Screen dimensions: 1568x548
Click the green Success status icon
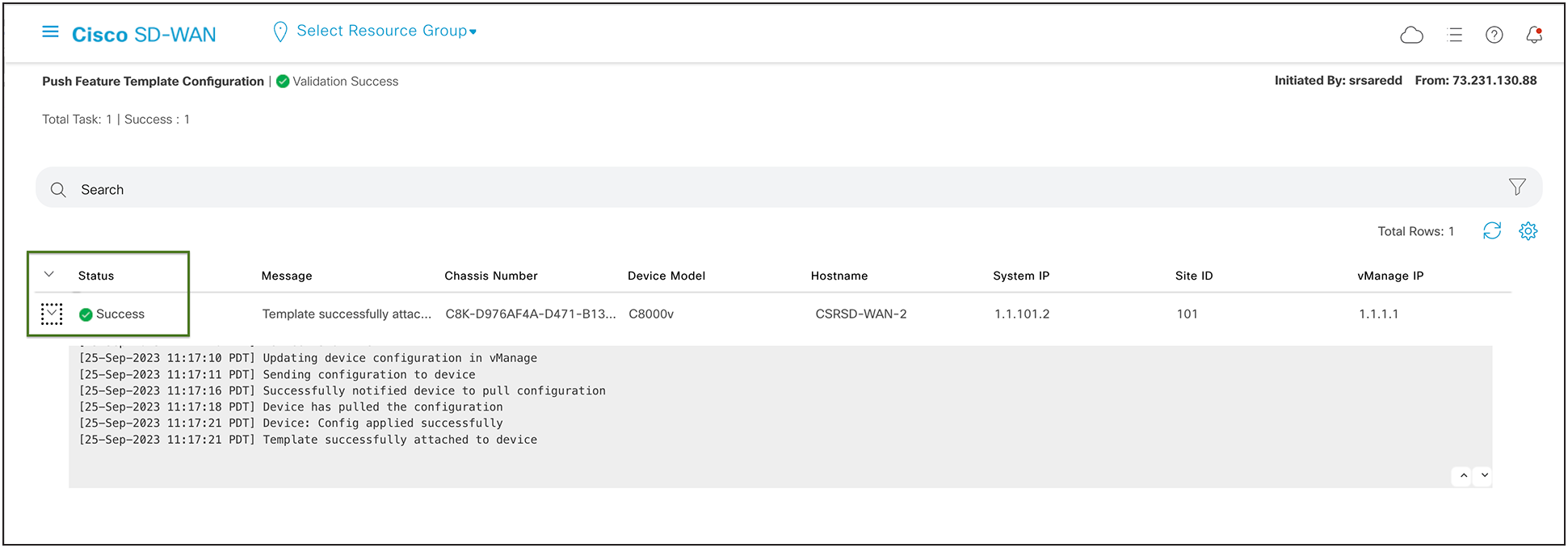[x=86, y=314]
